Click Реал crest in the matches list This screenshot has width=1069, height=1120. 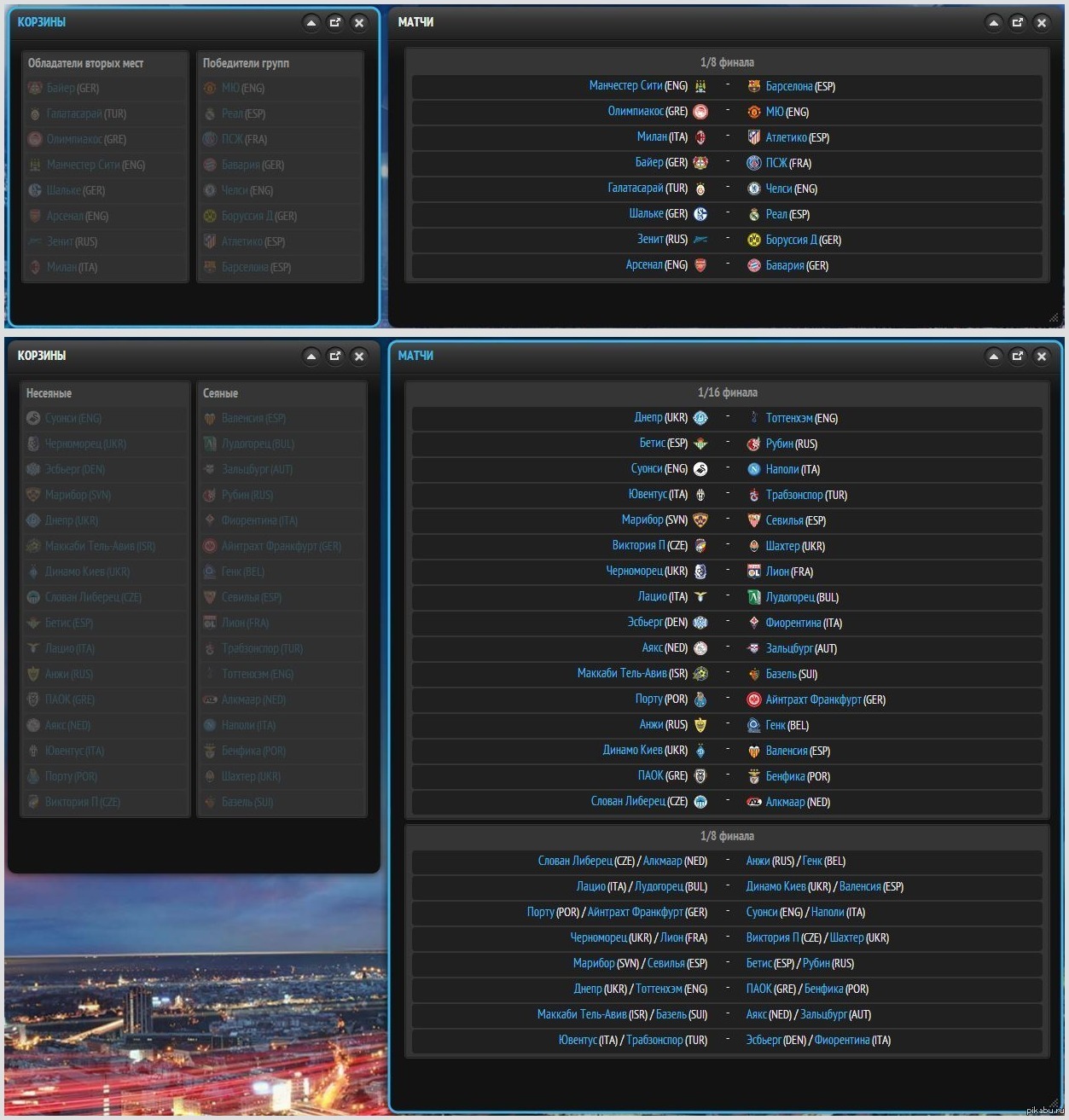click(754, 214)
